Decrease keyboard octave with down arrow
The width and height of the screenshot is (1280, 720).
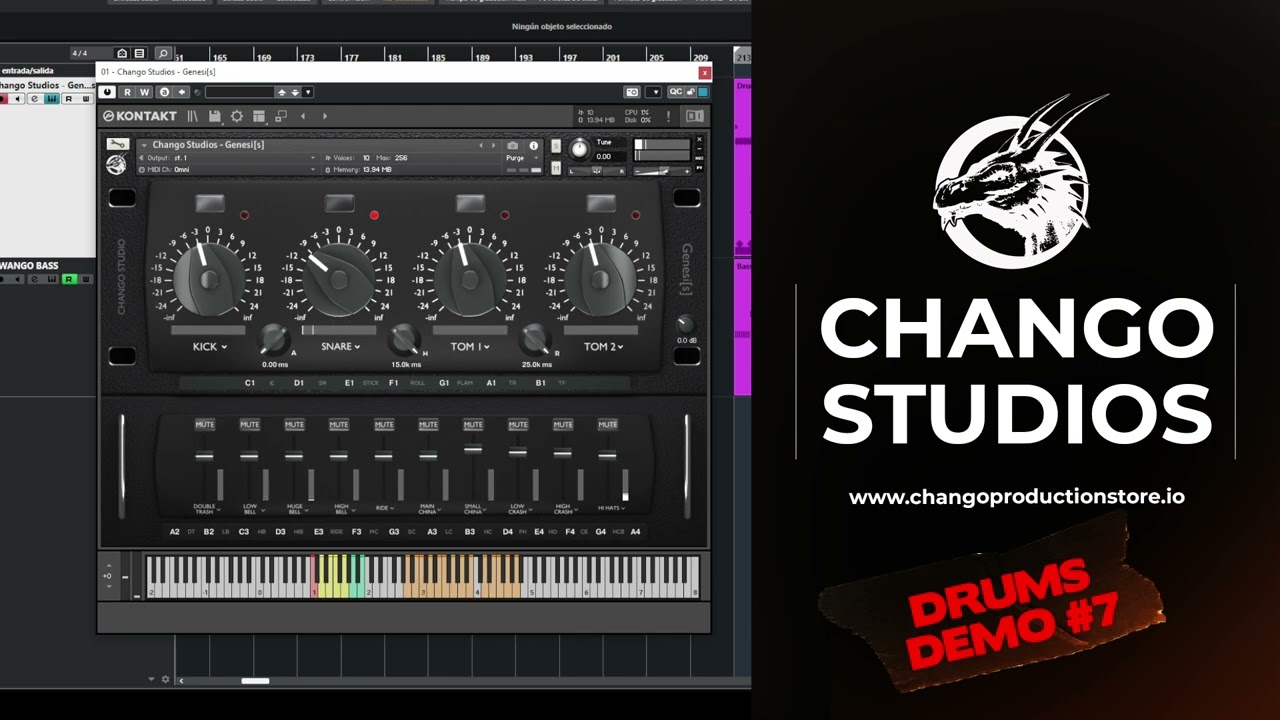click(x=109, y=586)
